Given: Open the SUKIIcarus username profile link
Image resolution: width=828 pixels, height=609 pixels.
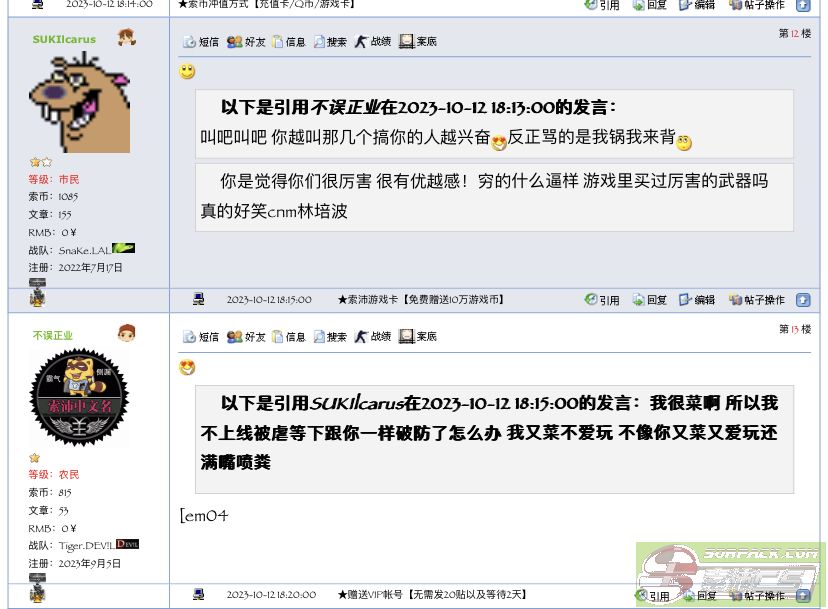Looking at the screenshot, I should click(x=64, y=40).
